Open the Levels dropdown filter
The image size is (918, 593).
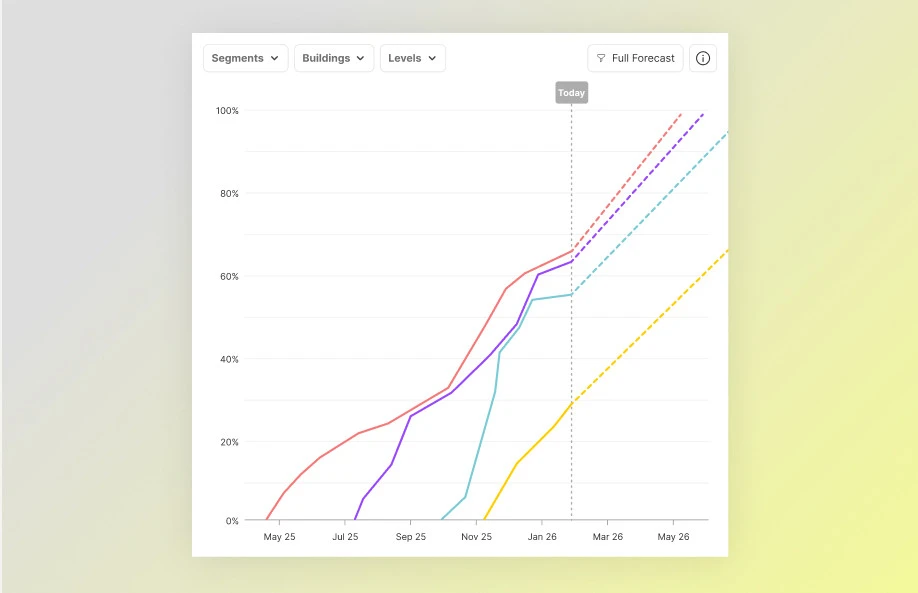pyautogui.click(x=412, y=58)
